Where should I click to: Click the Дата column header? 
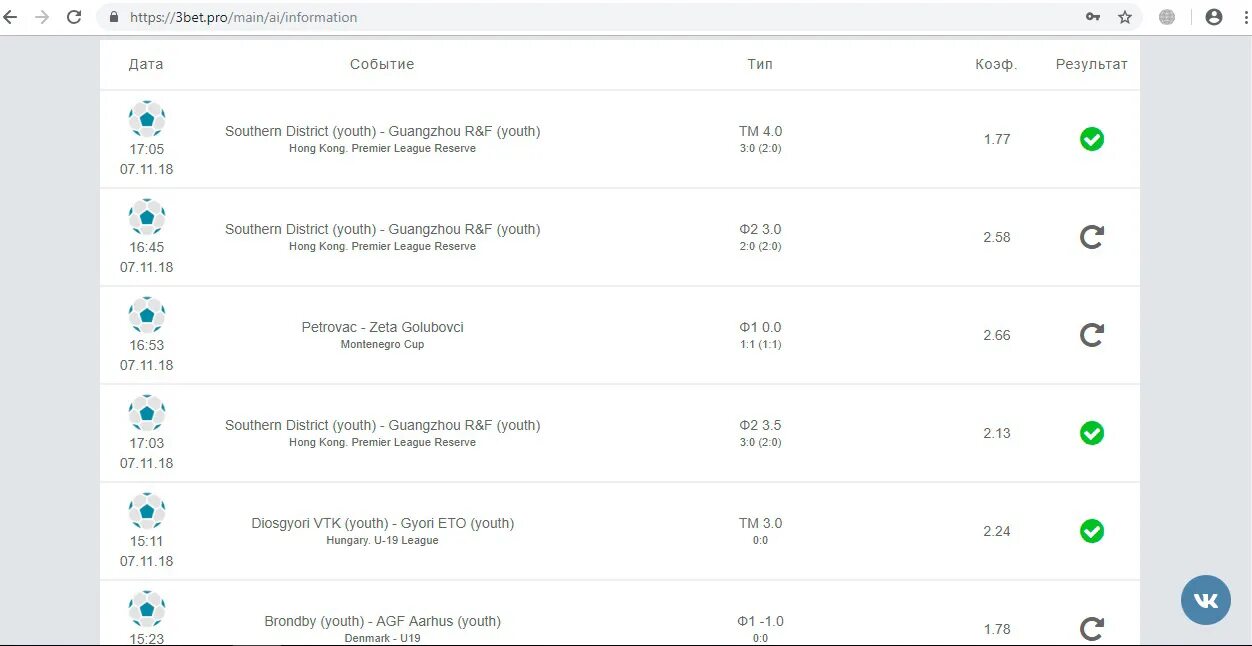tap(146, 64)
